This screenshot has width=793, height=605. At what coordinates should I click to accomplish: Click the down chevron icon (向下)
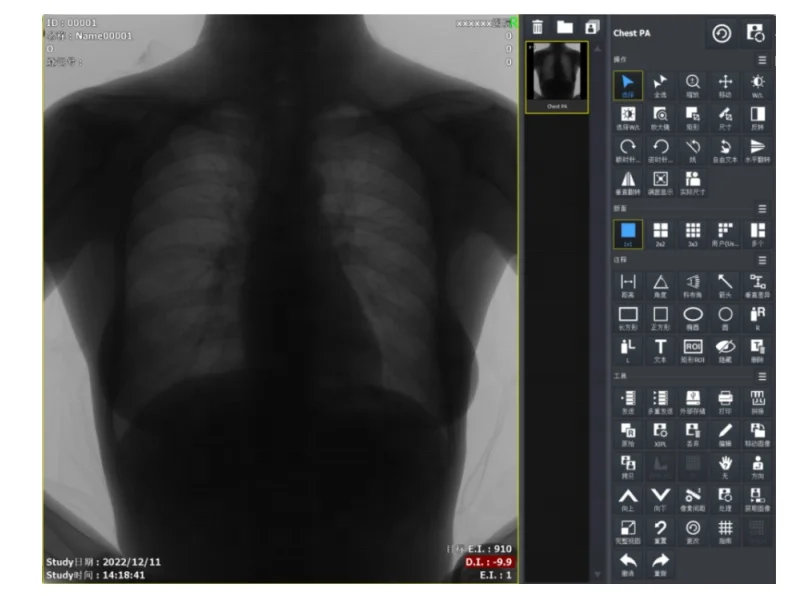(660, 499)
